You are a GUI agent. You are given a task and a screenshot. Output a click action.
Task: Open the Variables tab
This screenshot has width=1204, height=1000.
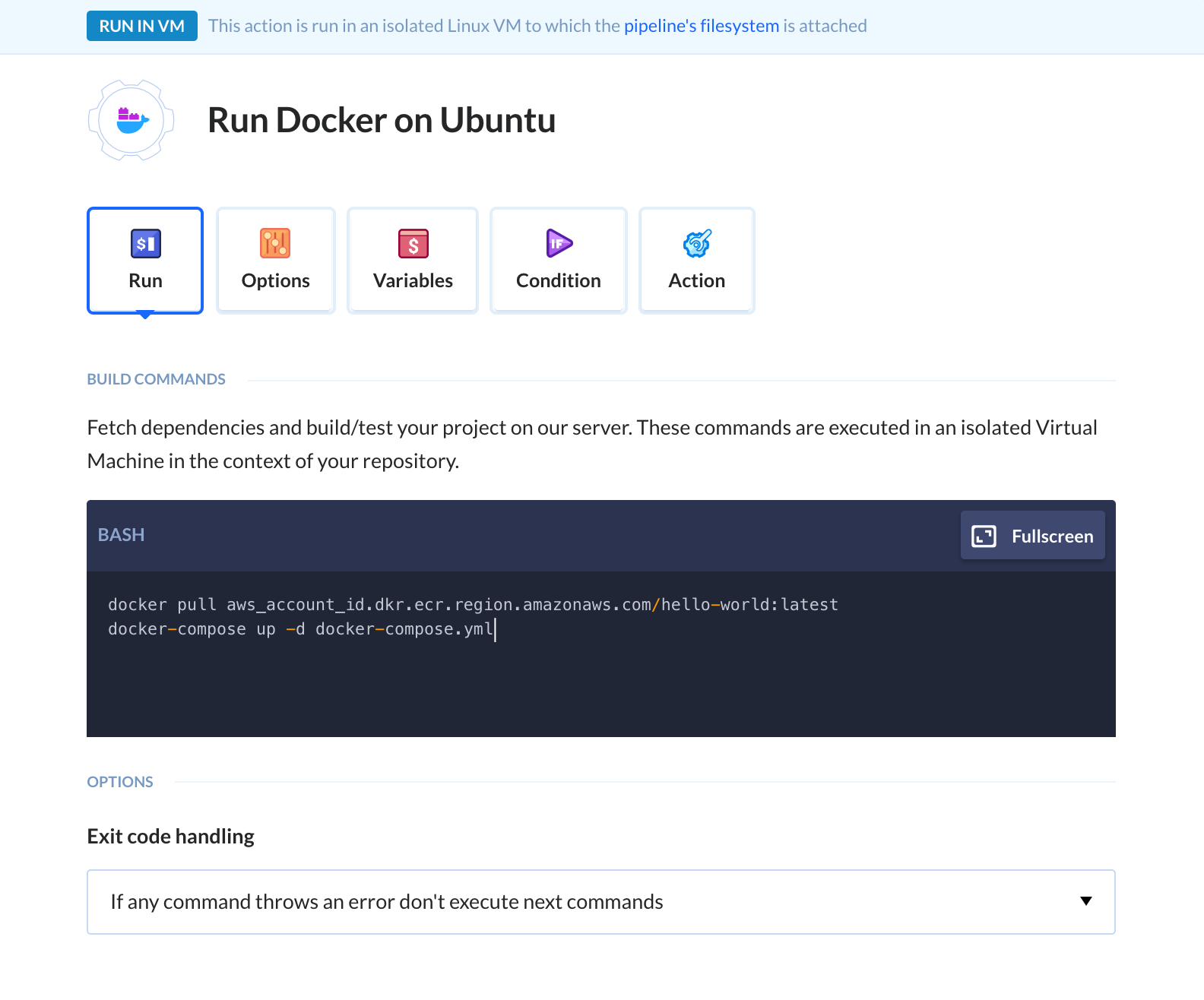(x=413, y=261)
